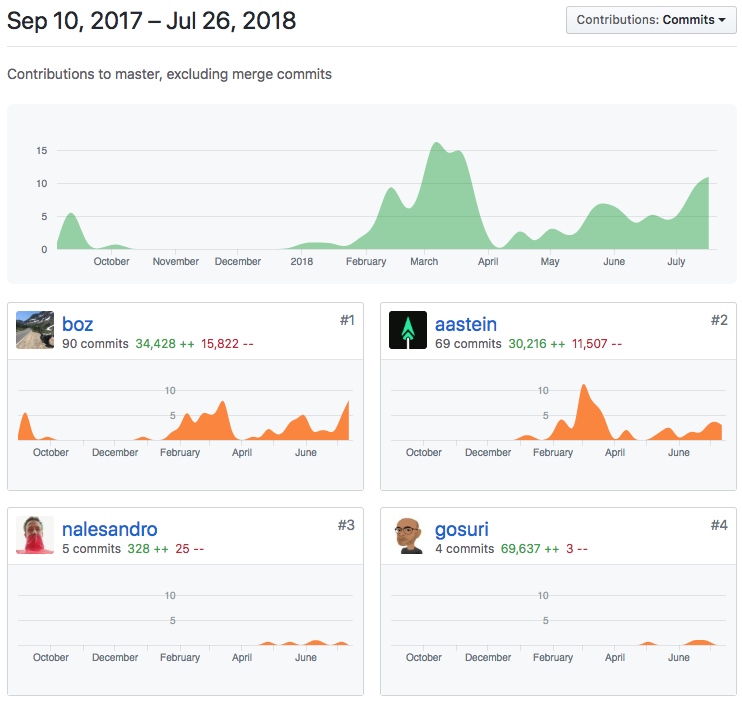Click aastein's 11,507 -- deletions count

[597, 344]
